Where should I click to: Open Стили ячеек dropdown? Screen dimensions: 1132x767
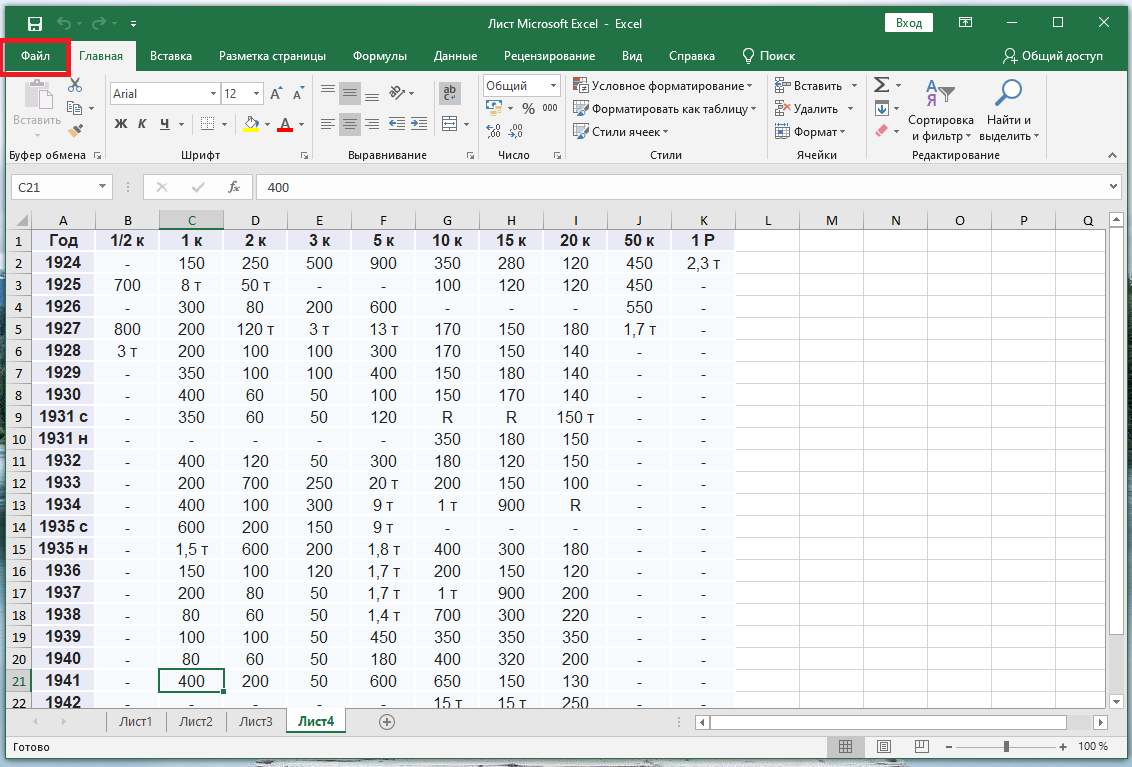[x=621, y=131]
